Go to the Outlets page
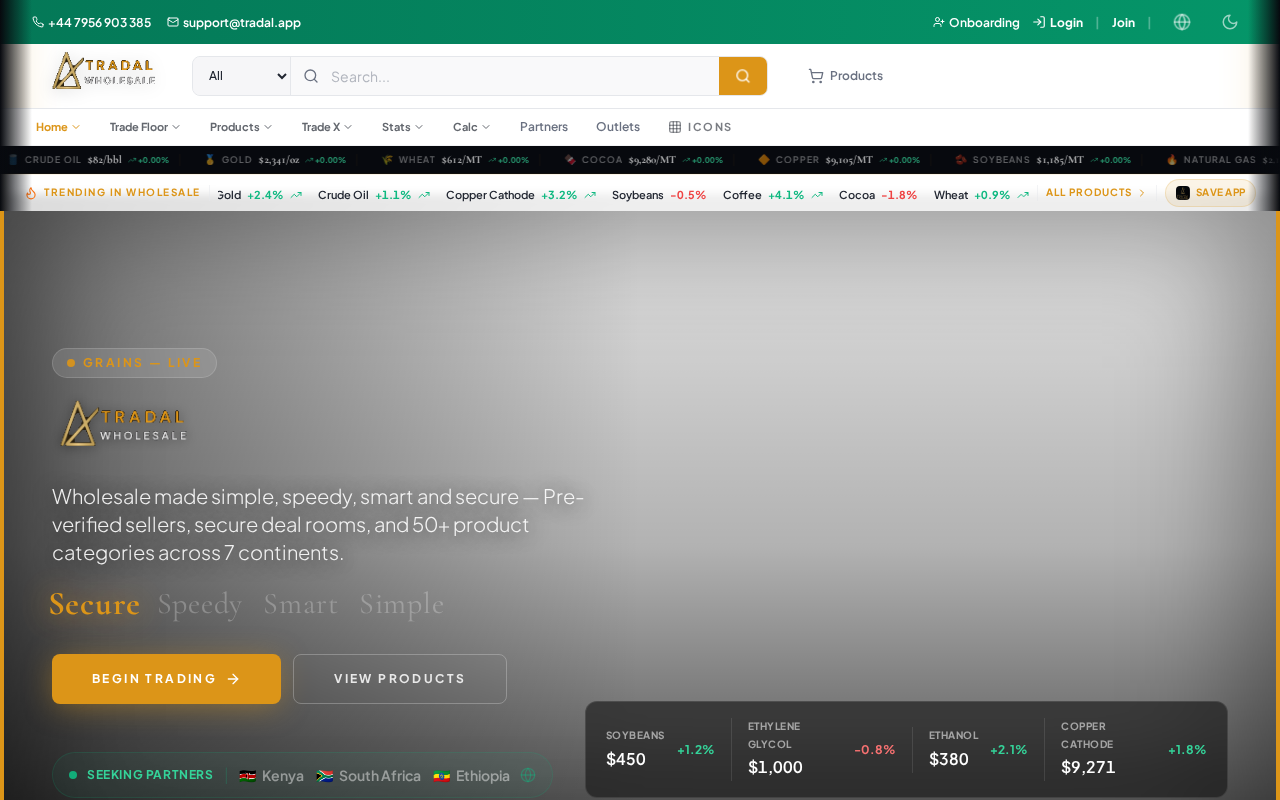Viewport: 1280px width, 800px height. (617, 127)
